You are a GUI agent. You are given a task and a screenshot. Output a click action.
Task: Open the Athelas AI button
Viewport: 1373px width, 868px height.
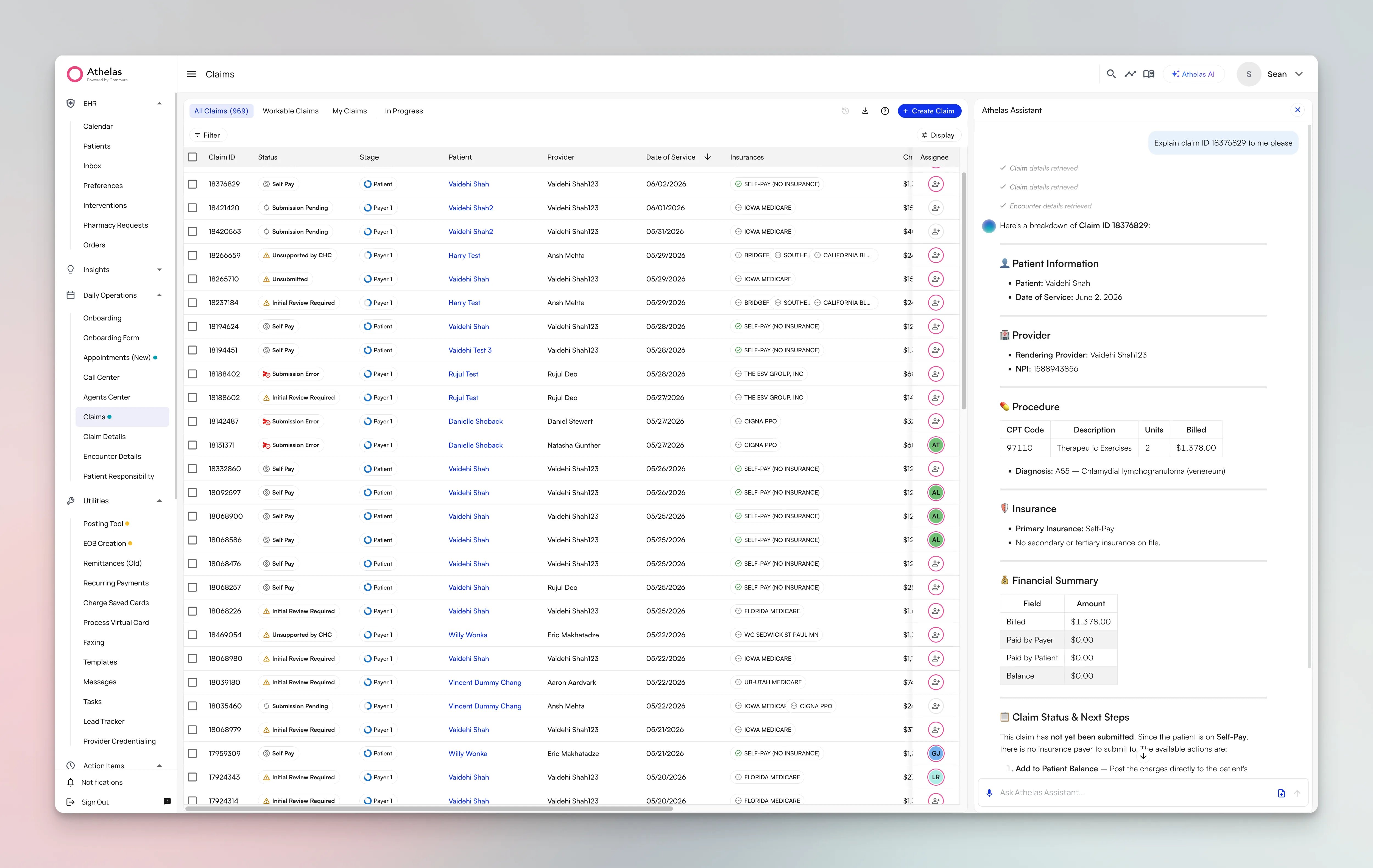(x=1193, y=74)
